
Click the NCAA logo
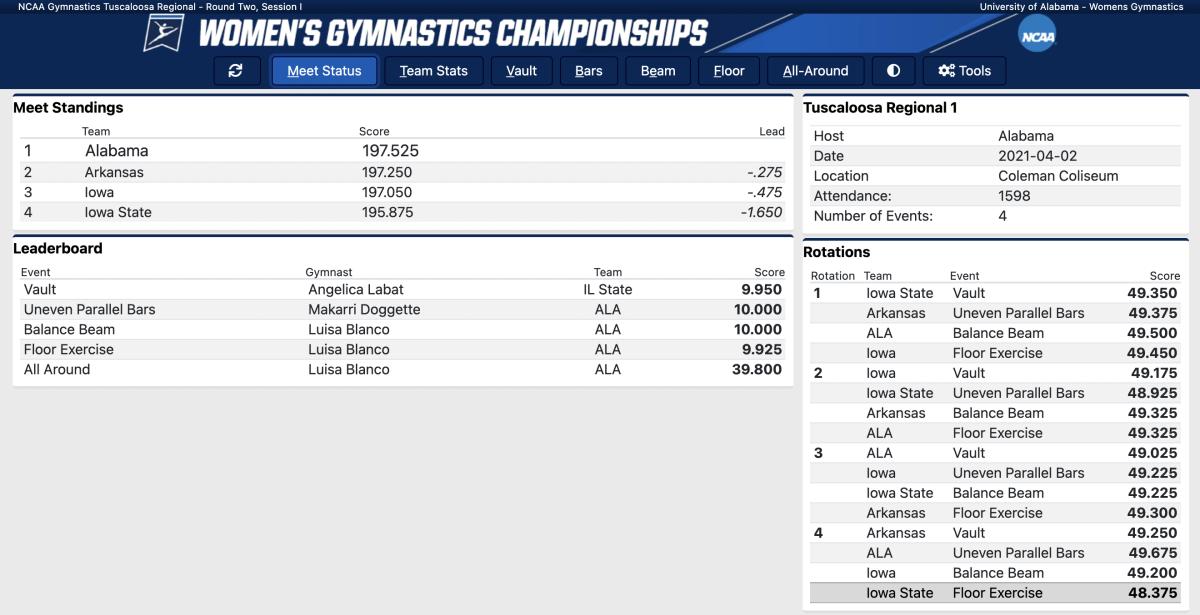click(x=1037, y=35)
